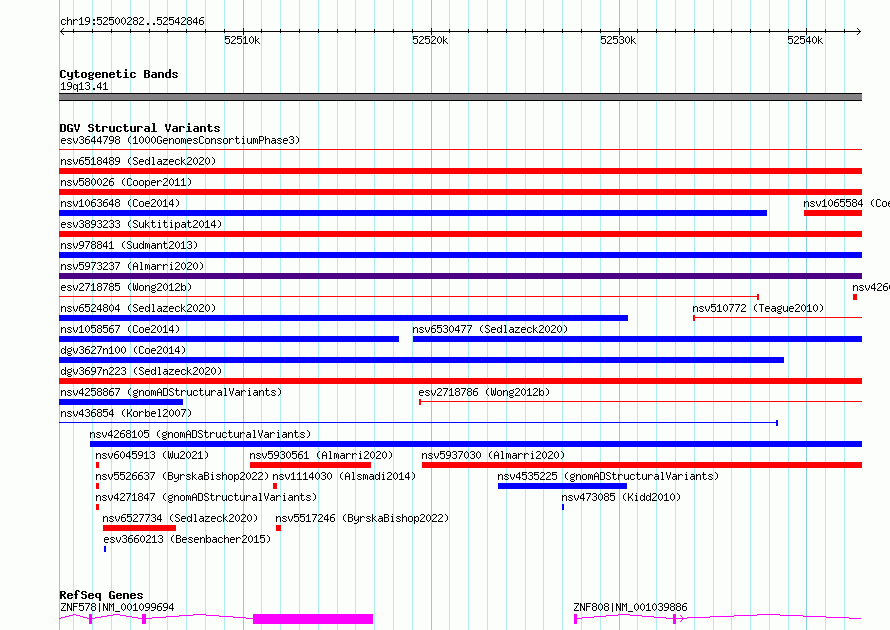Click the red bar under nsv1065584

pos(833,213)
